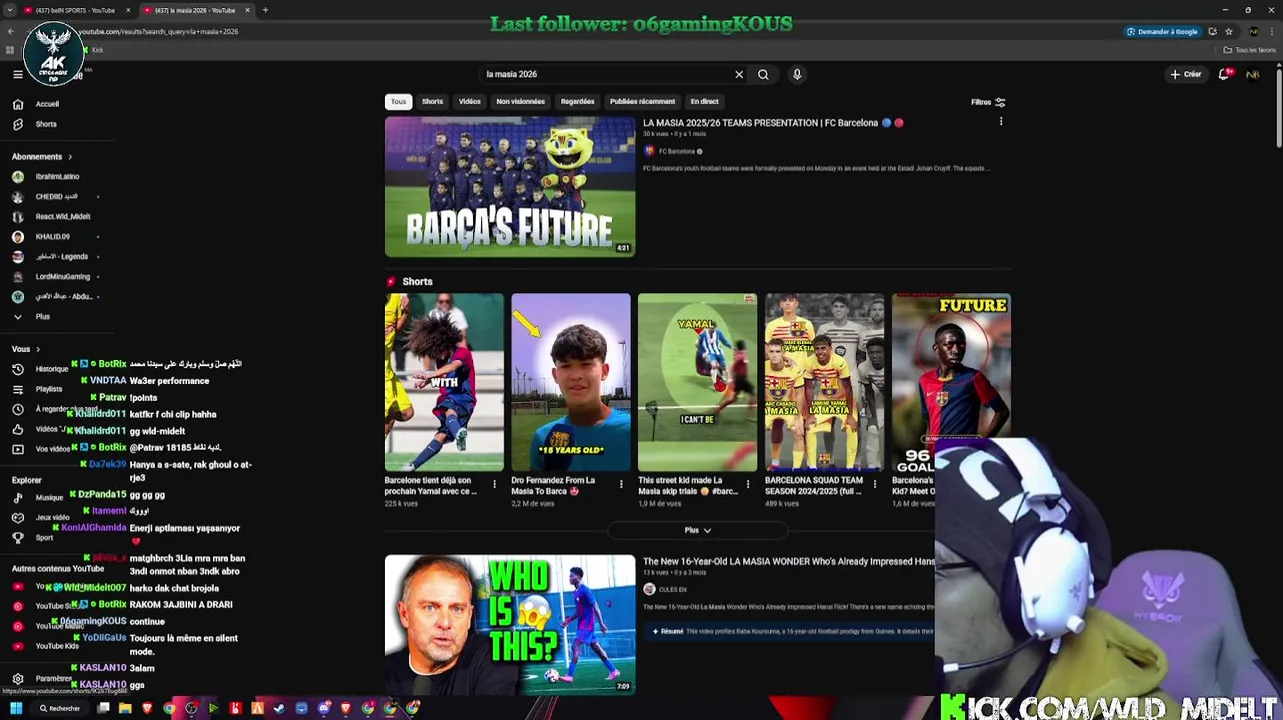Viewport: 1283px width, 720px height.
Task: Click the Créer button
Action: coord(1186,74)
